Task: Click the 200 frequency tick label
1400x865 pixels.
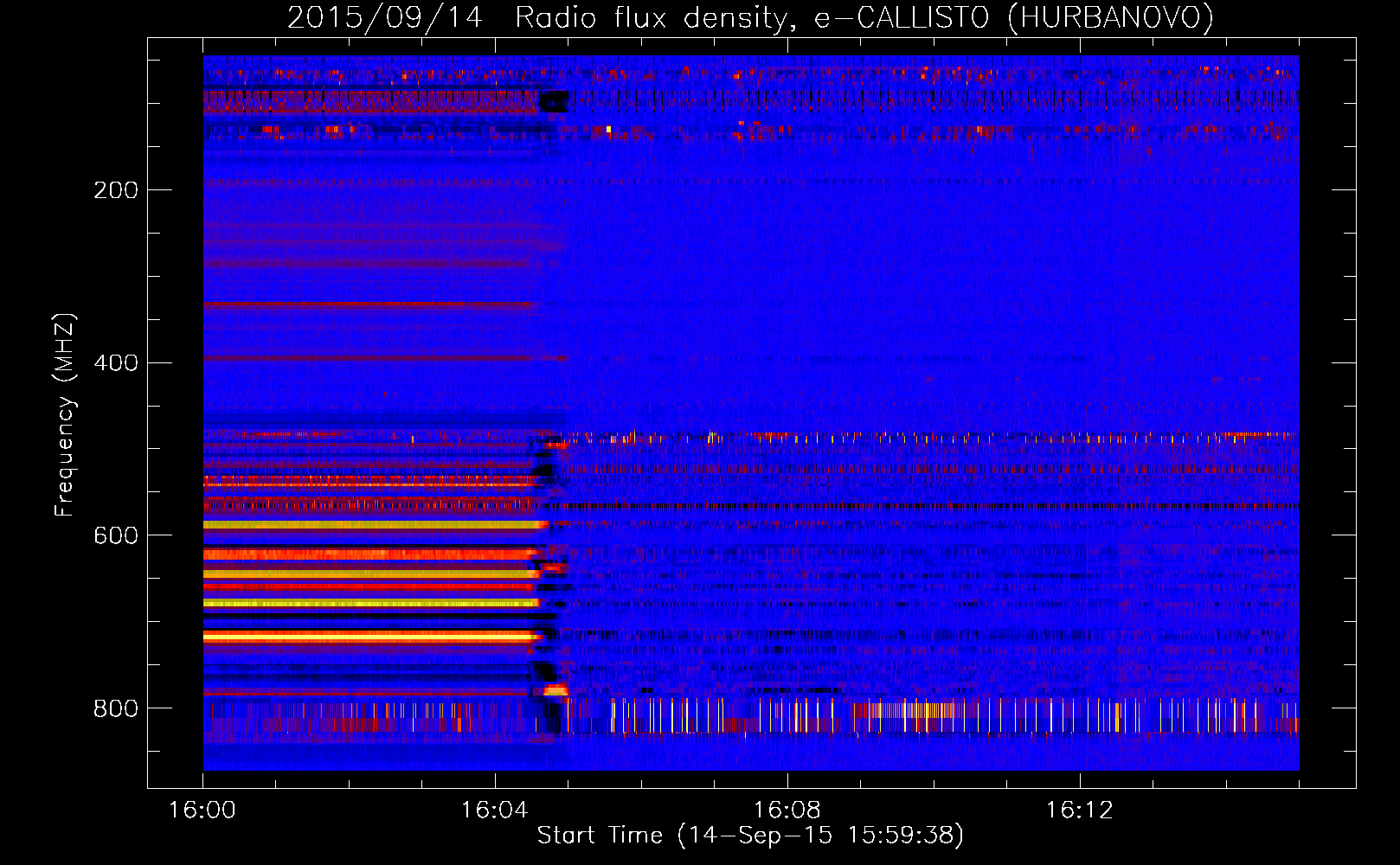Action: click(116, 190)
